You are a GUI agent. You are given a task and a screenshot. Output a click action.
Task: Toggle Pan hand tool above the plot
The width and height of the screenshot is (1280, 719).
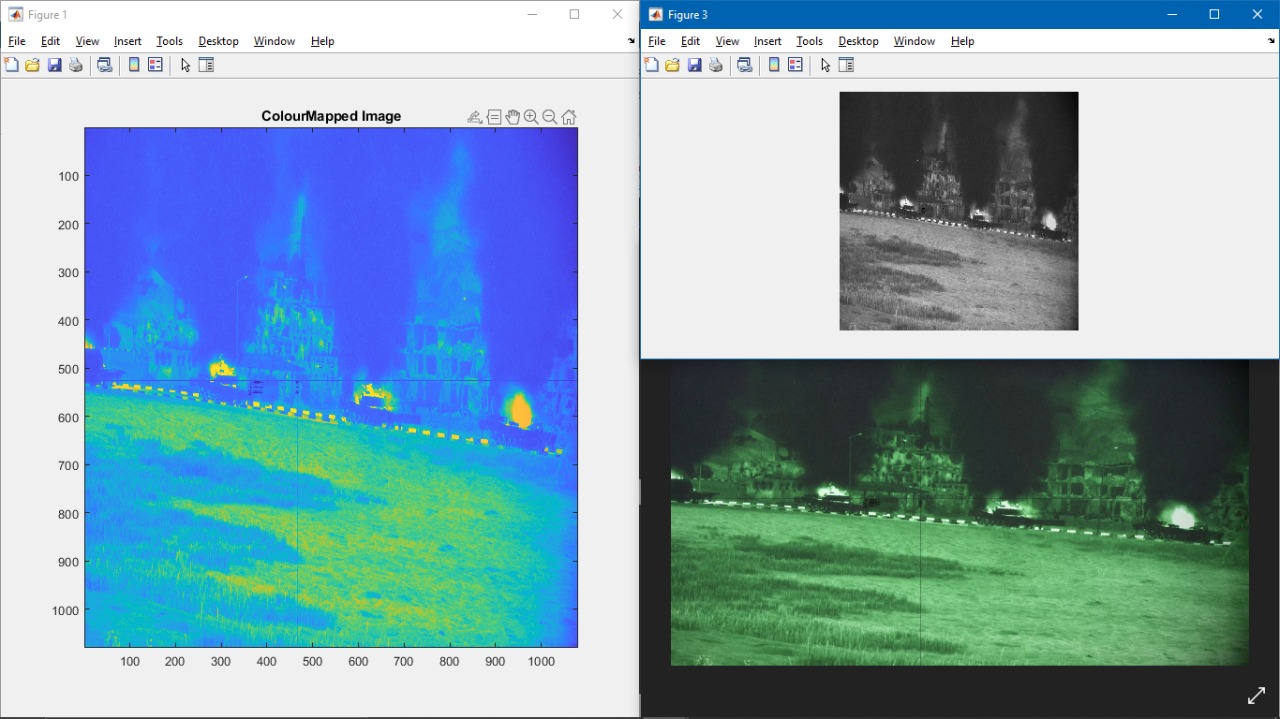pos(512,117)
